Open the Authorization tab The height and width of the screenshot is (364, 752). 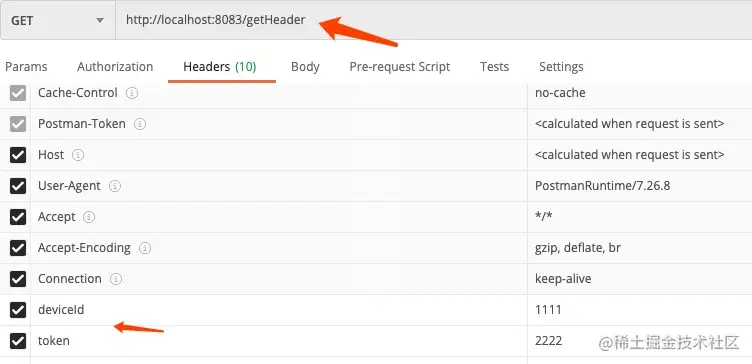pos(115,67)
